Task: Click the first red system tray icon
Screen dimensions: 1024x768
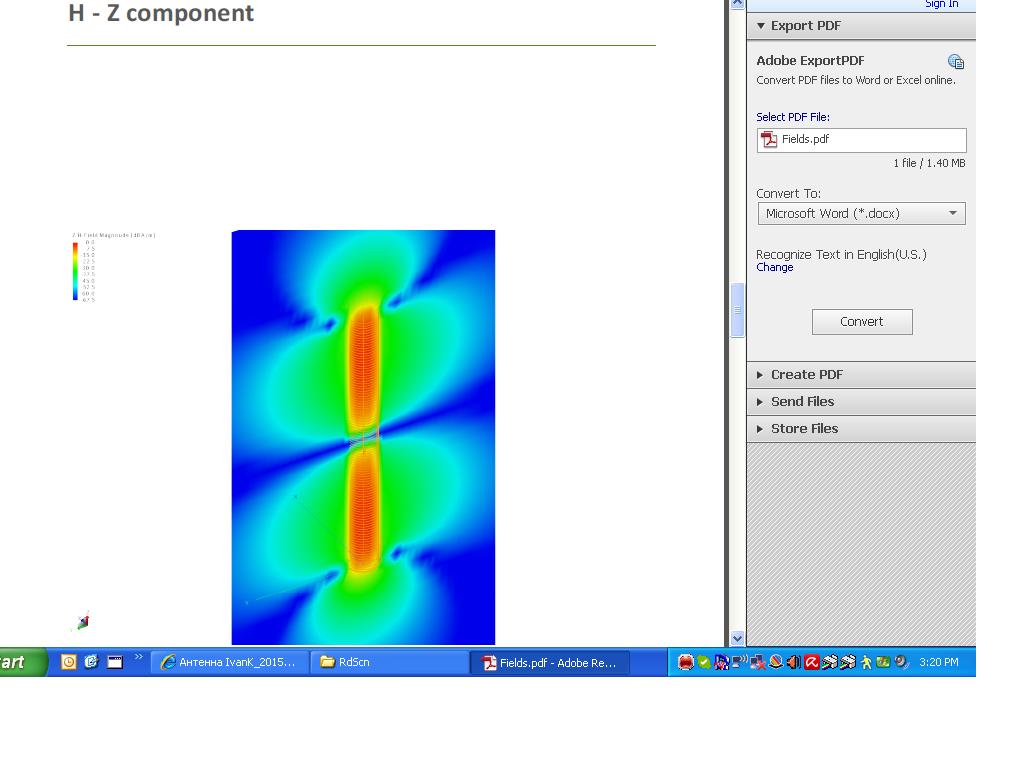Action: pyautogui.click(x=685, y=662)
